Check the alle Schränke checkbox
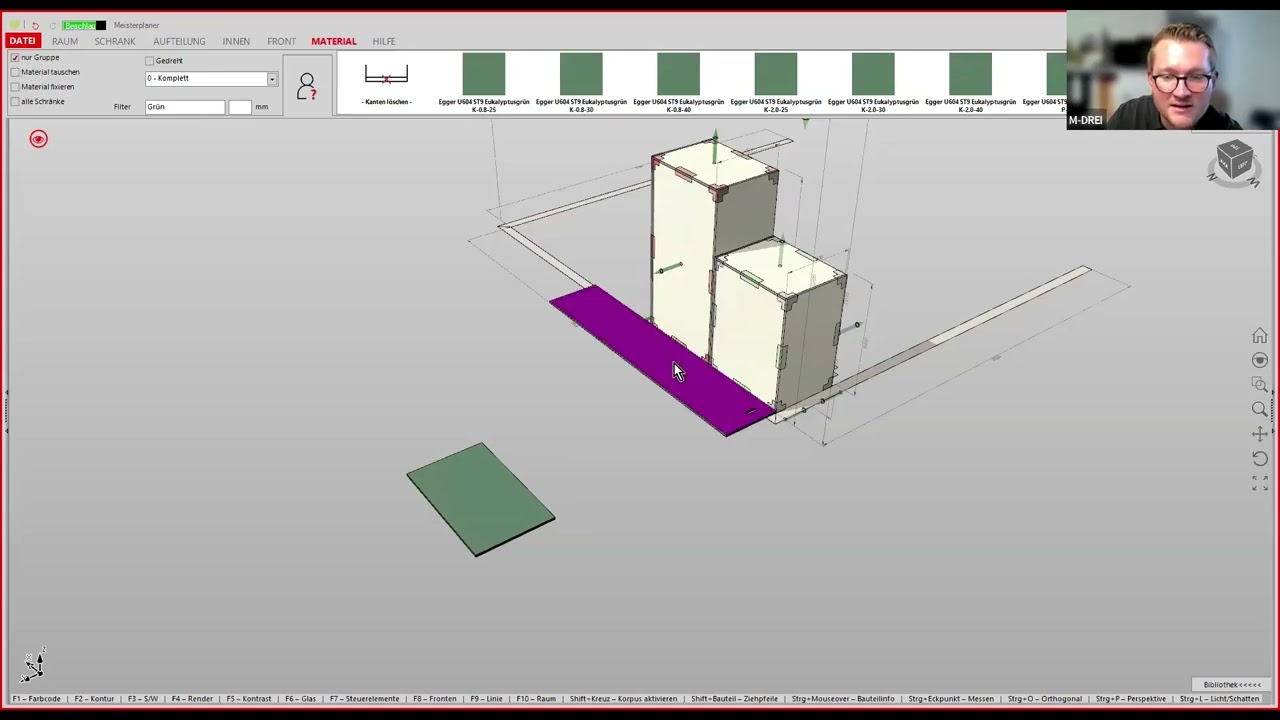This screenshot has width=1280, height=720. 15,102
